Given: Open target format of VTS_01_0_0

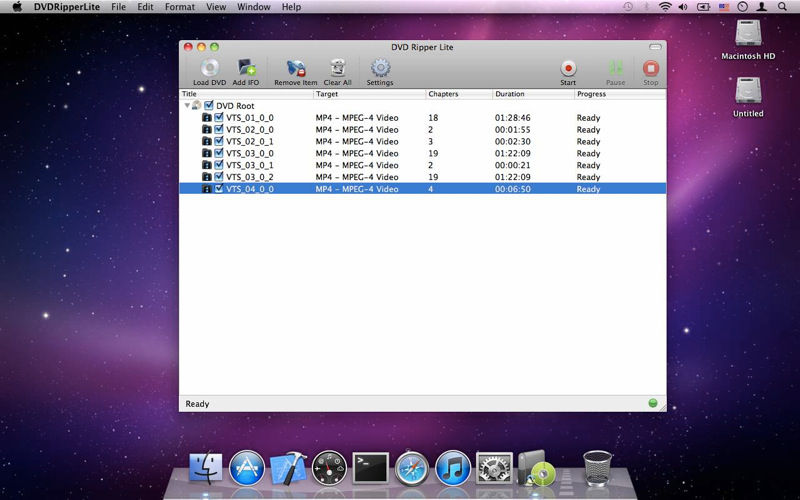Looking at the screenshot, I should 357,117.
